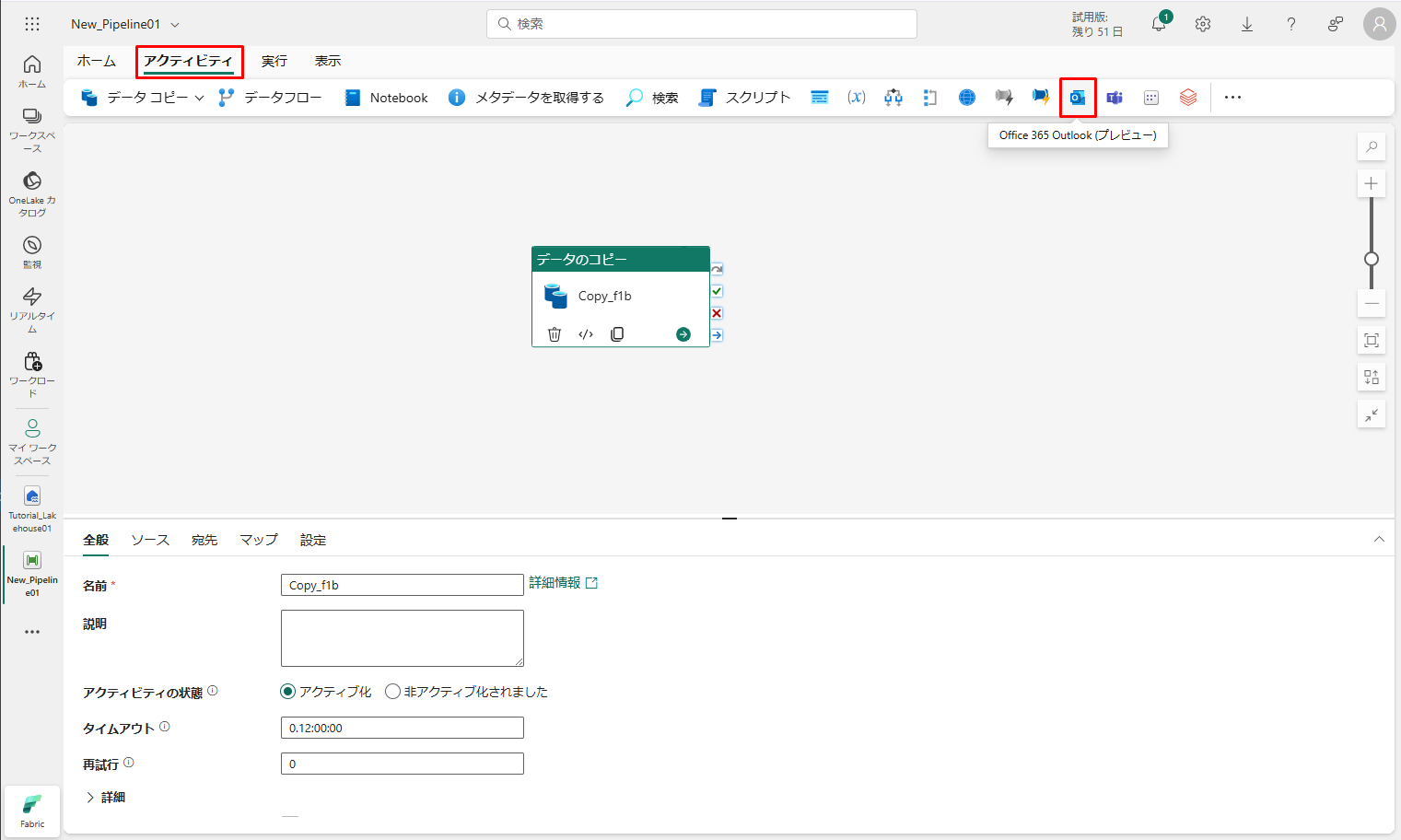Viewport: 1401px width, 840px height.
Task: Open the New_Pipeline01 name dropdown
Action: 175,25
